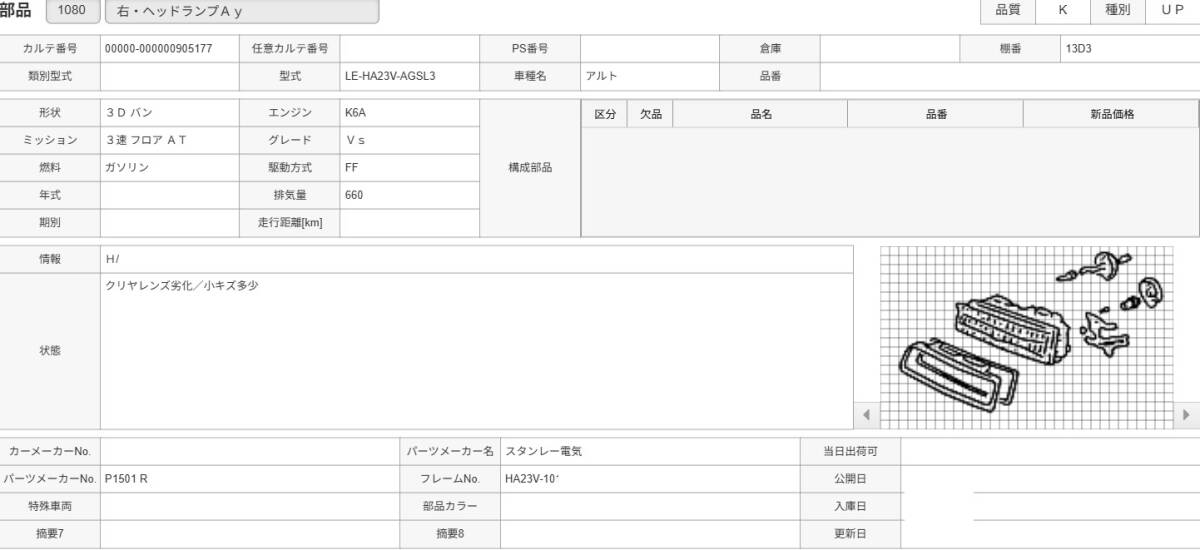Click the 品質 value K
The image size is (1200, 550).
pos(1063,10)
